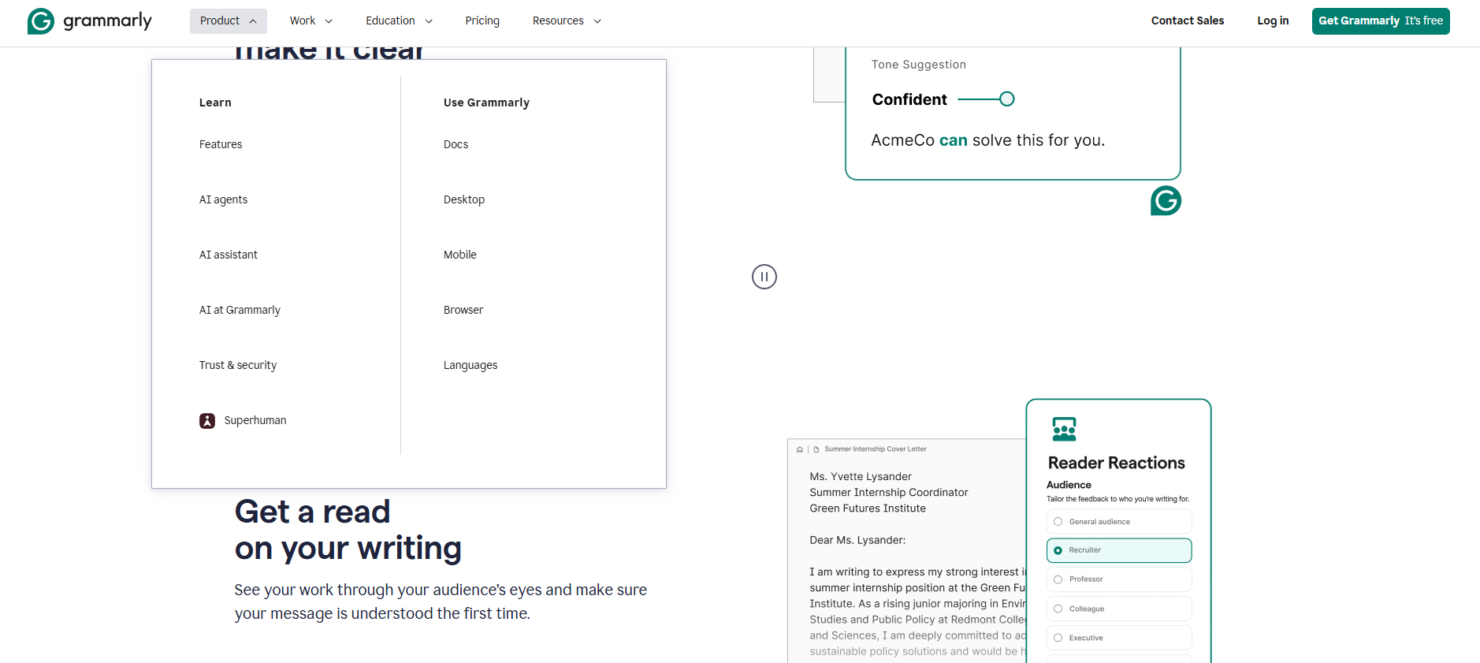Pause the animation with the pause control
1480x663 pixels.
(x=764, y=276)
